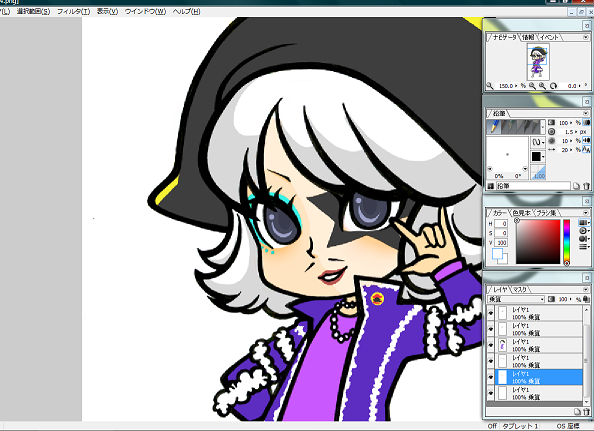Open the カラー panel options menu arrow
Screen dimensions: 594x431
pyautogui.click(x=585, y=213)
